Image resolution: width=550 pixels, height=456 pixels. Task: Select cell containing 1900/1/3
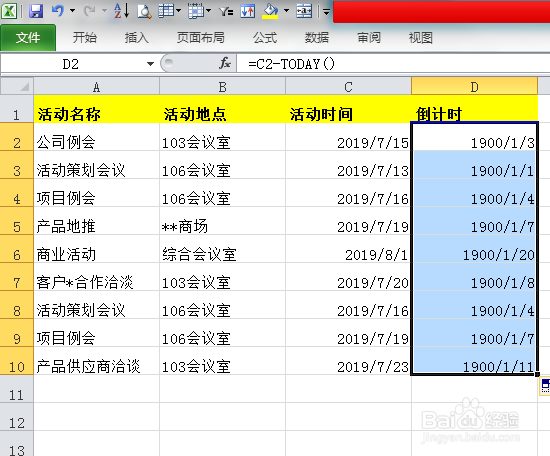tap(474, 137)
